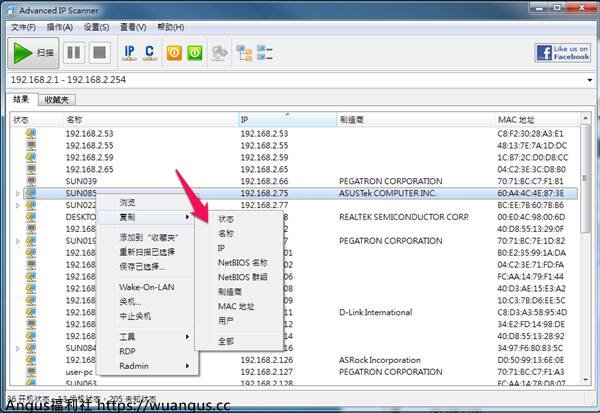The height and width of the screenshot is (413, 600).
Task: Sort by the 名称 column header
Action: [x=150, y=120]
